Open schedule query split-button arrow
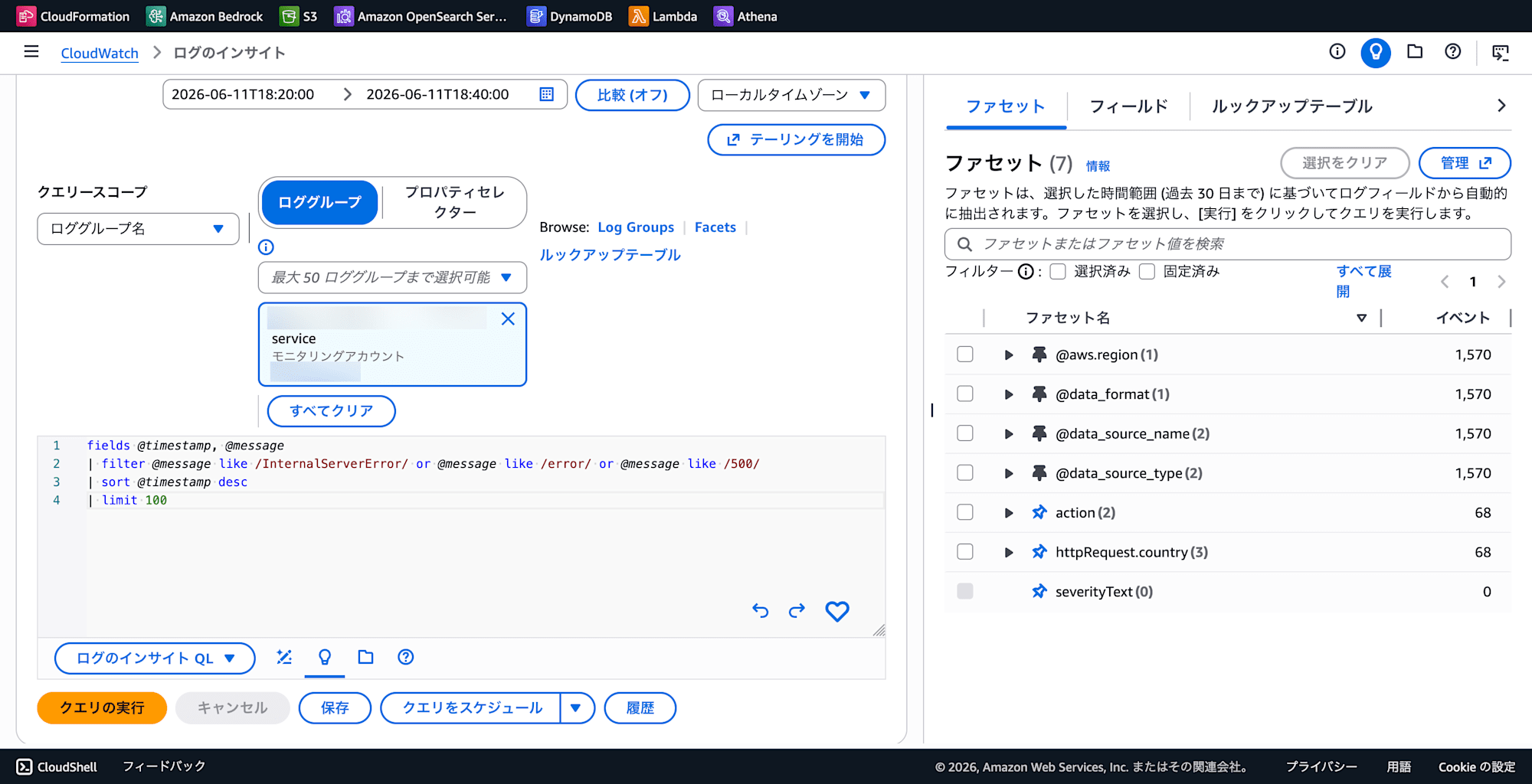1532x784 pixels. [577, 708]
